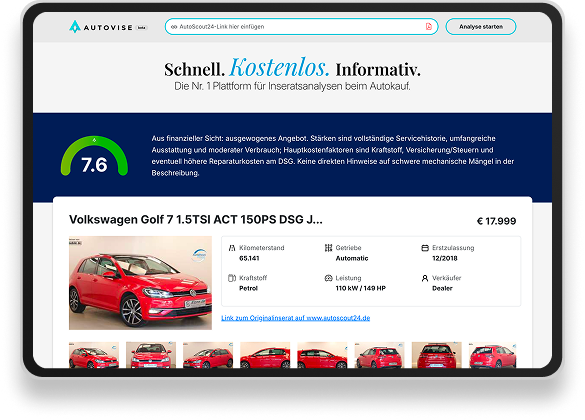Click the analysis summary paragraph

click(x=333, y=156)
